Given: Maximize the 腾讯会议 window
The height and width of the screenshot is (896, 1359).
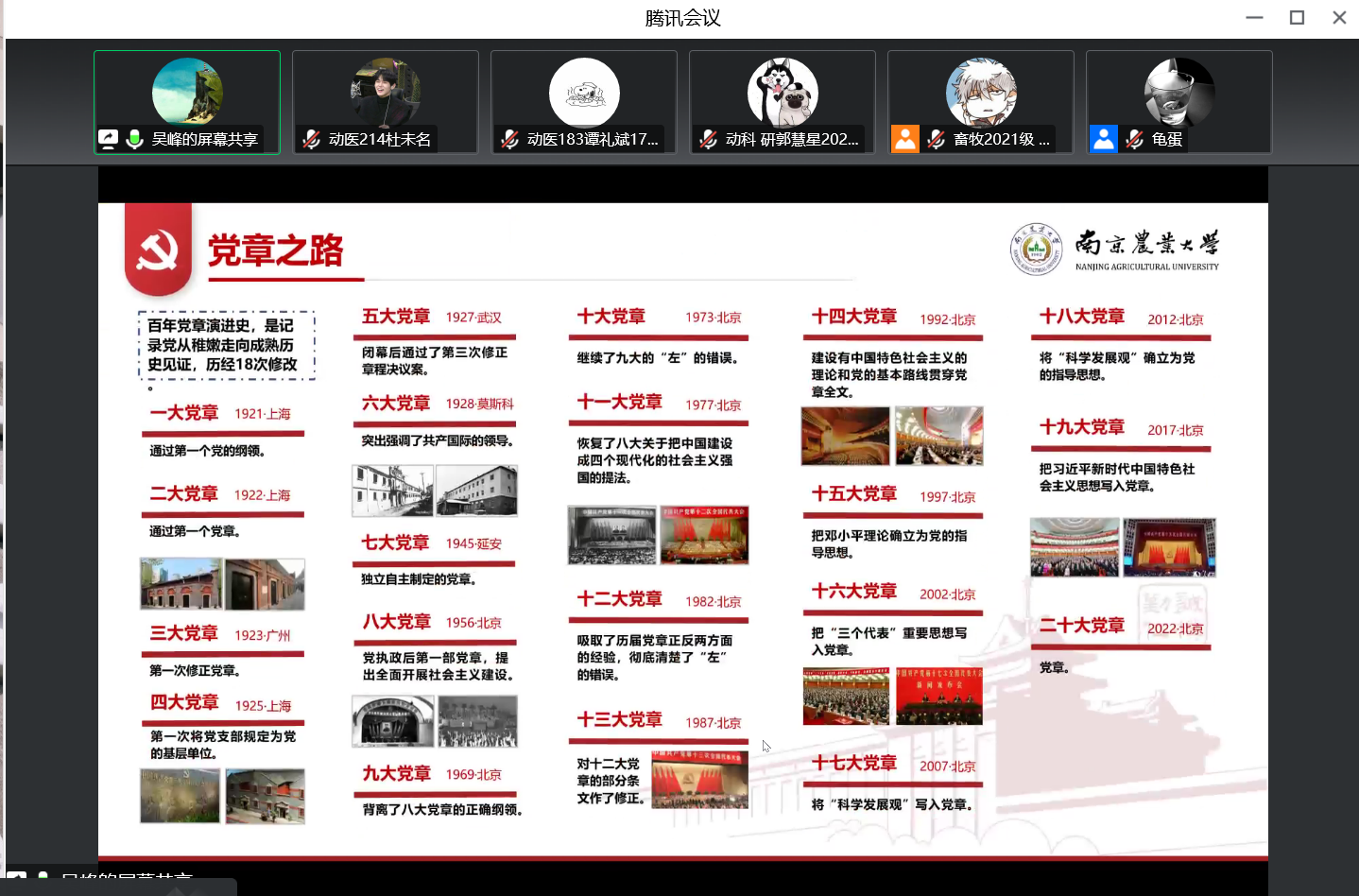Looking at the screenshot, I should 1297,17.
